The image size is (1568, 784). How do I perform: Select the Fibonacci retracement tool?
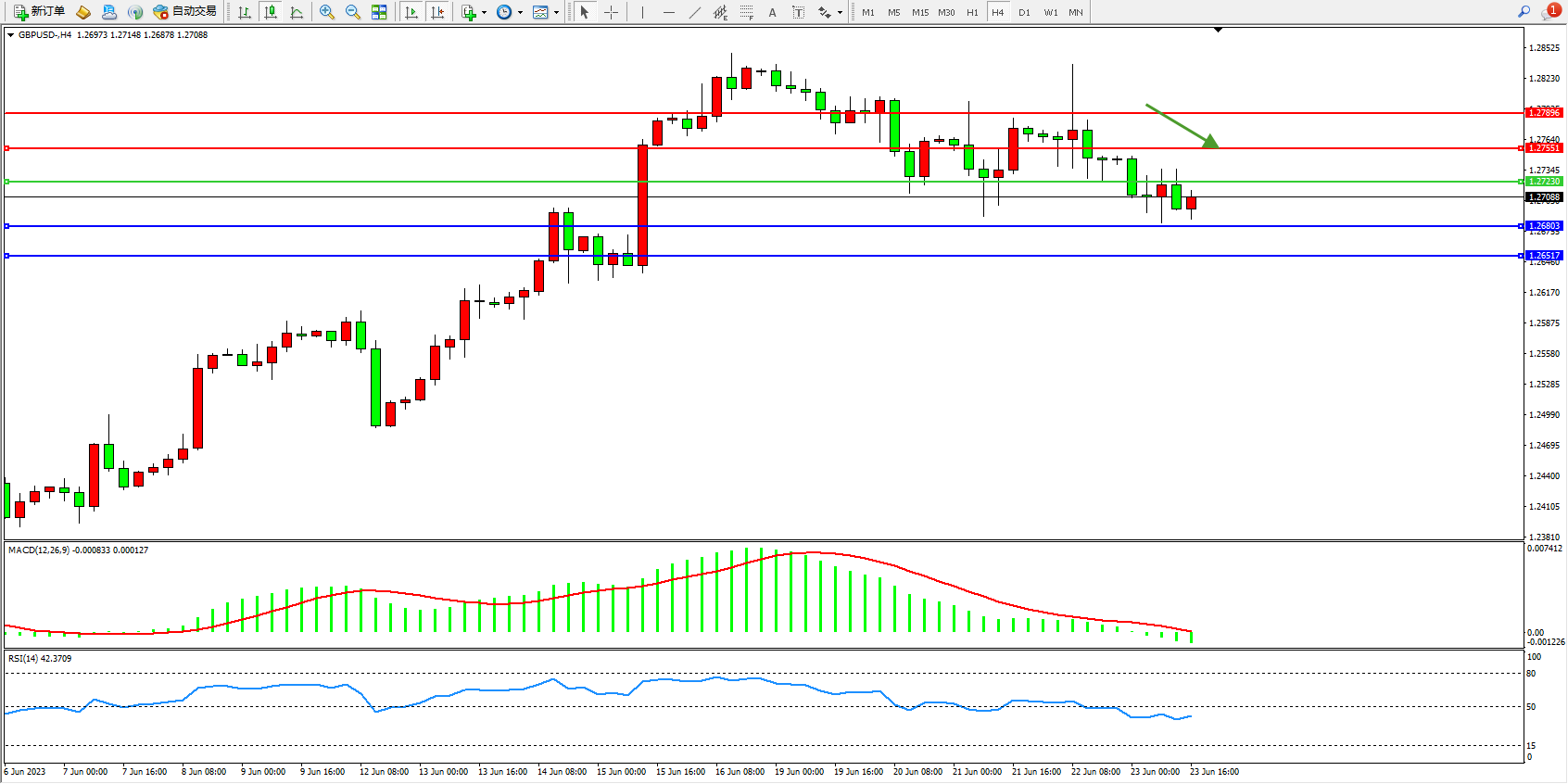[x=747, y=12]
